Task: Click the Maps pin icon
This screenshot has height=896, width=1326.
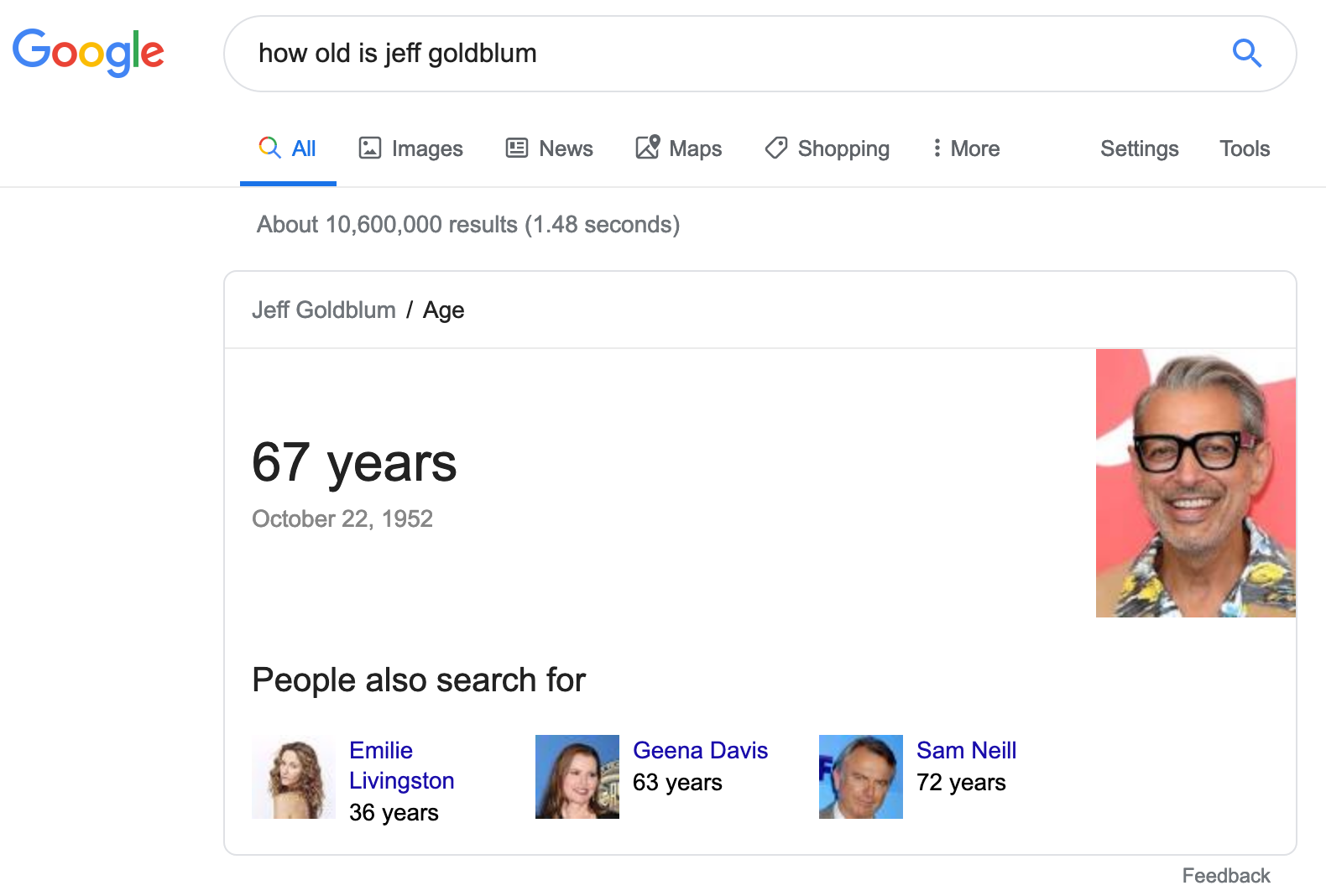Action: 647,147
